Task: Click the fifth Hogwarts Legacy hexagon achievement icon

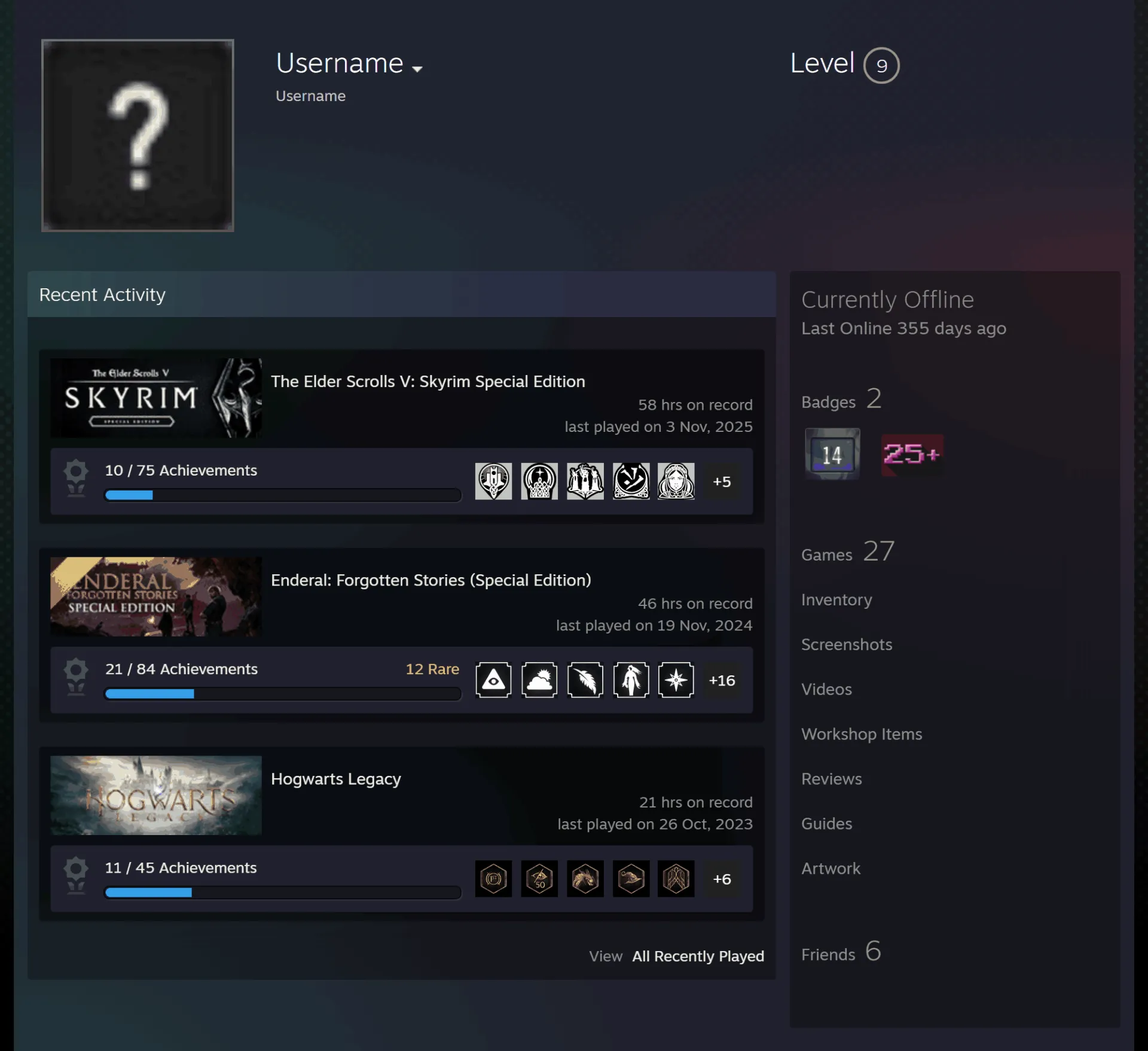Action: [676, 879]
